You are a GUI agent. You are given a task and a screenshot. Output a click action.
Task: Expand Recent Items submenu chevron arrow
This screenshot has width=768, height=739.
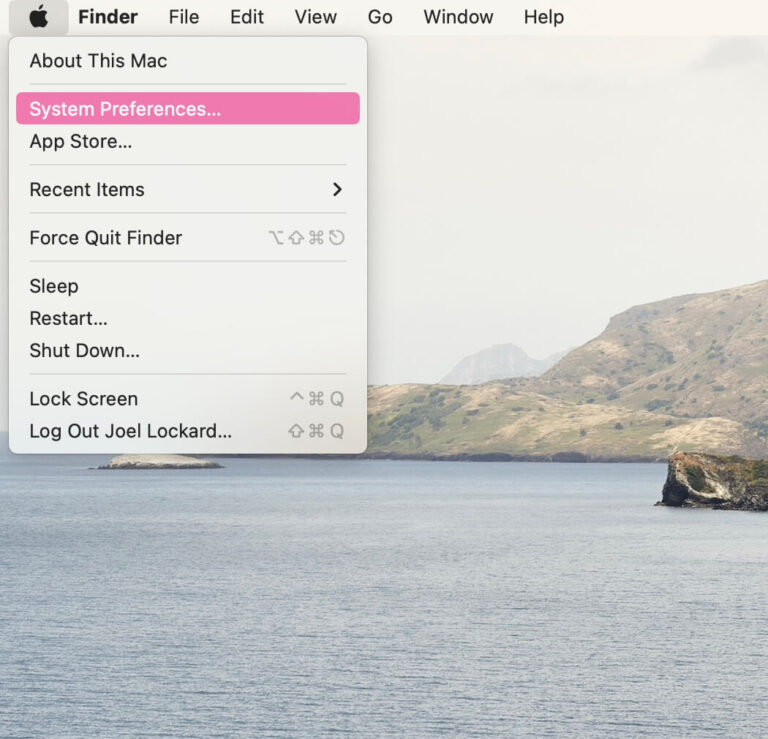[337, 190]
